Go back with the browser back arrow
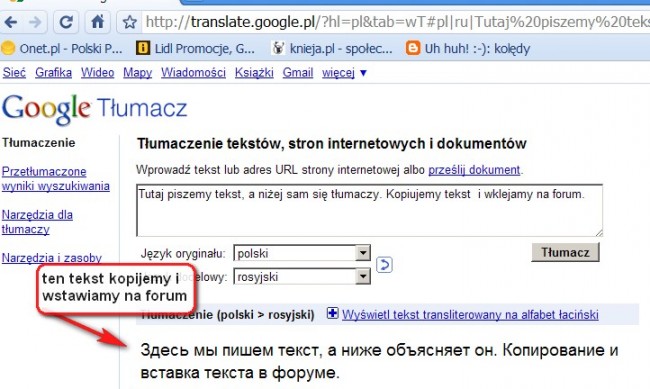Viewport: 650px width, 389px height. [11, 22]
